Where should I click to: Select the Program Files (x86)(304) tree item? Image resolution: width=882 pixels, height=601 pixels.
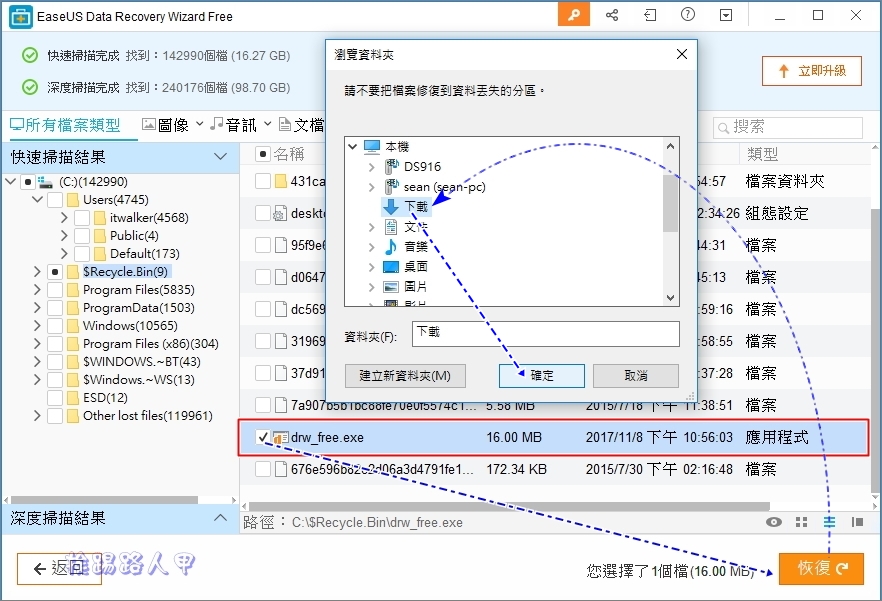(x=150, y=344)
